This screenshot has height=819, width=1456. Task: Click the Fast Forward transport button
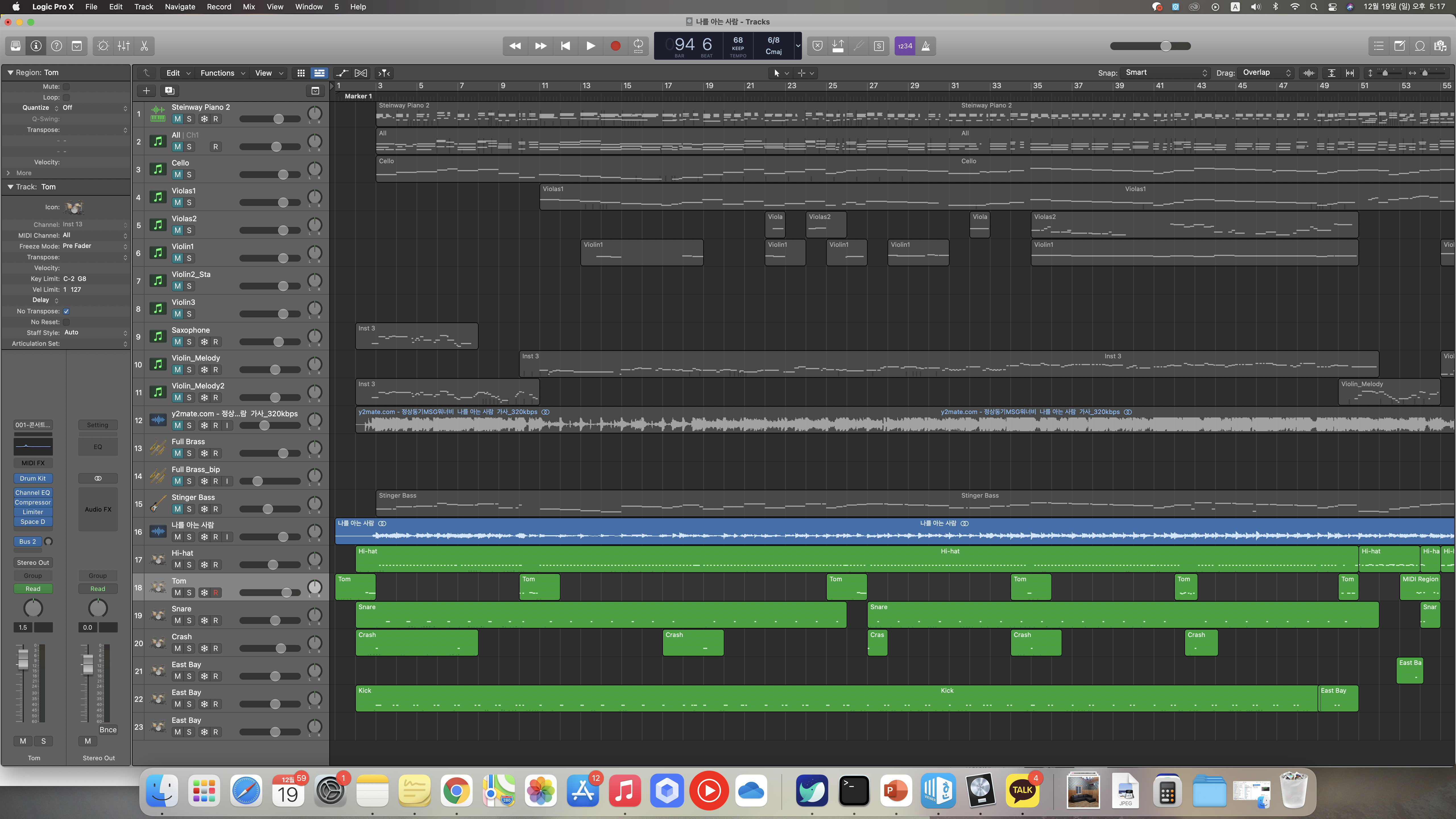click(540, 46)
